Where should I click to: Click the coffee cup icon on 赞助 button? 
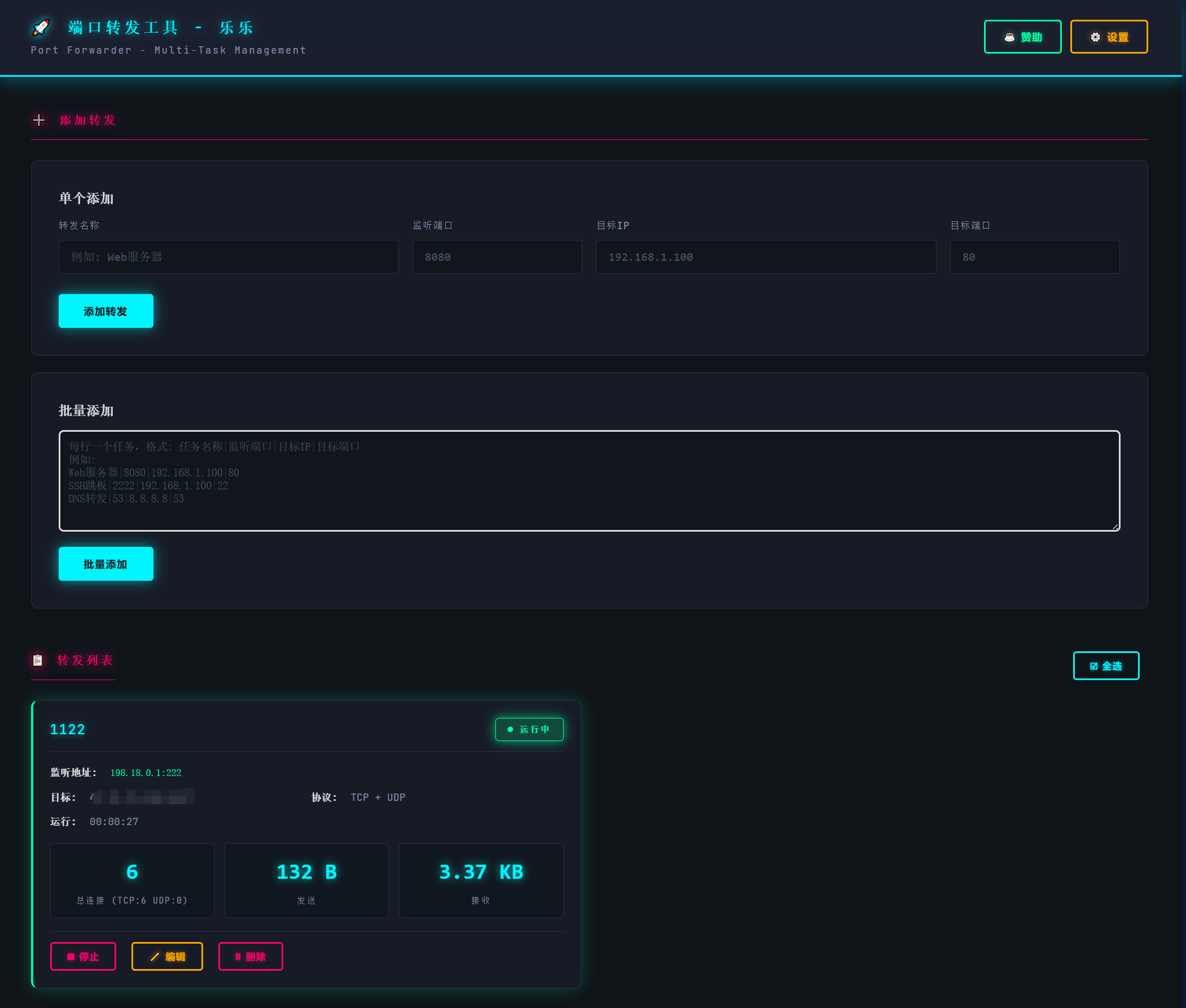(1009, 37)
